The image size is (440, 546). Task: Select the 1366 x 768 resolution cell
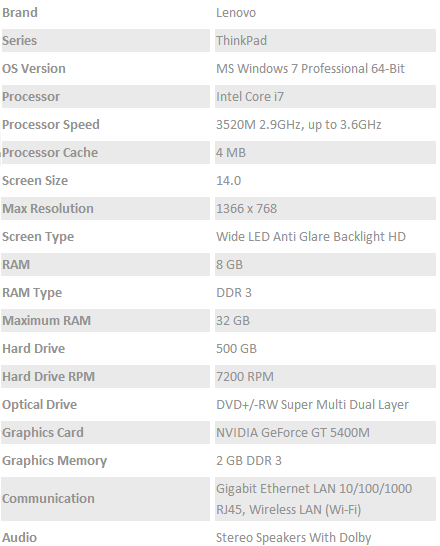coord(325,209)
